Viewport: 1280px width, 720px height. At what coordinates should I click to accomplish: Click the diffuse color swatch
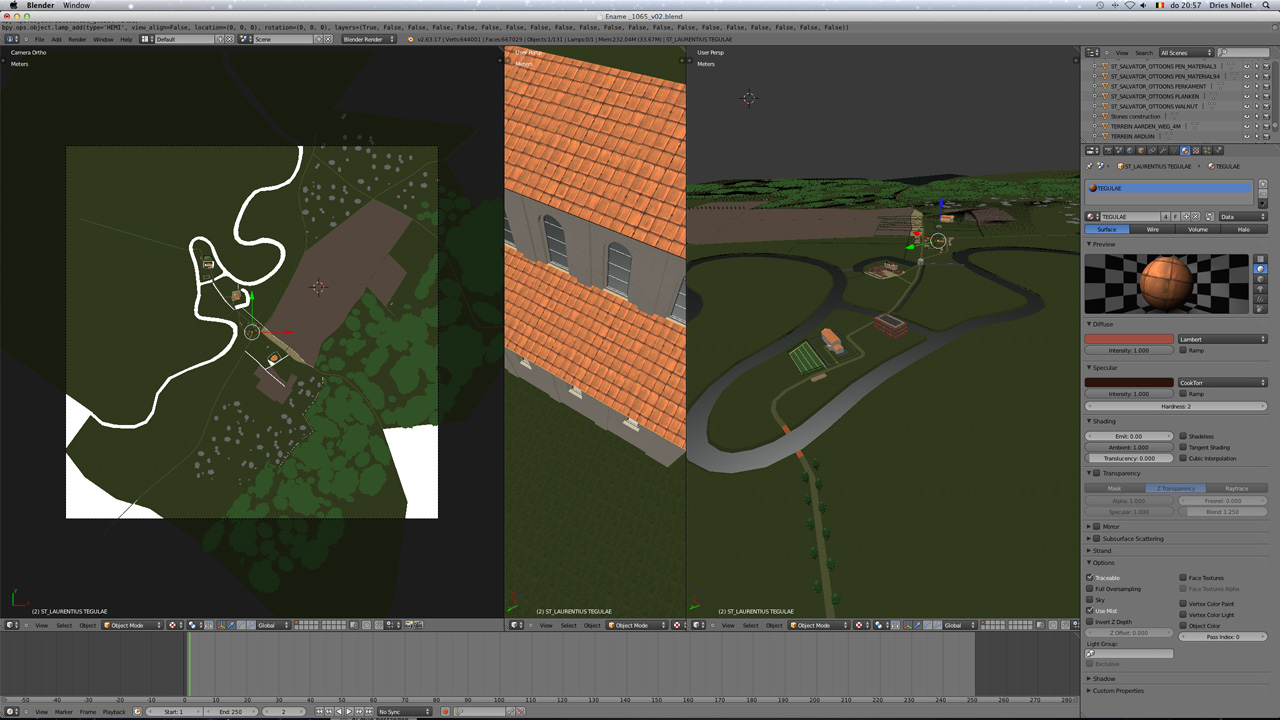tap(1129, 339)
